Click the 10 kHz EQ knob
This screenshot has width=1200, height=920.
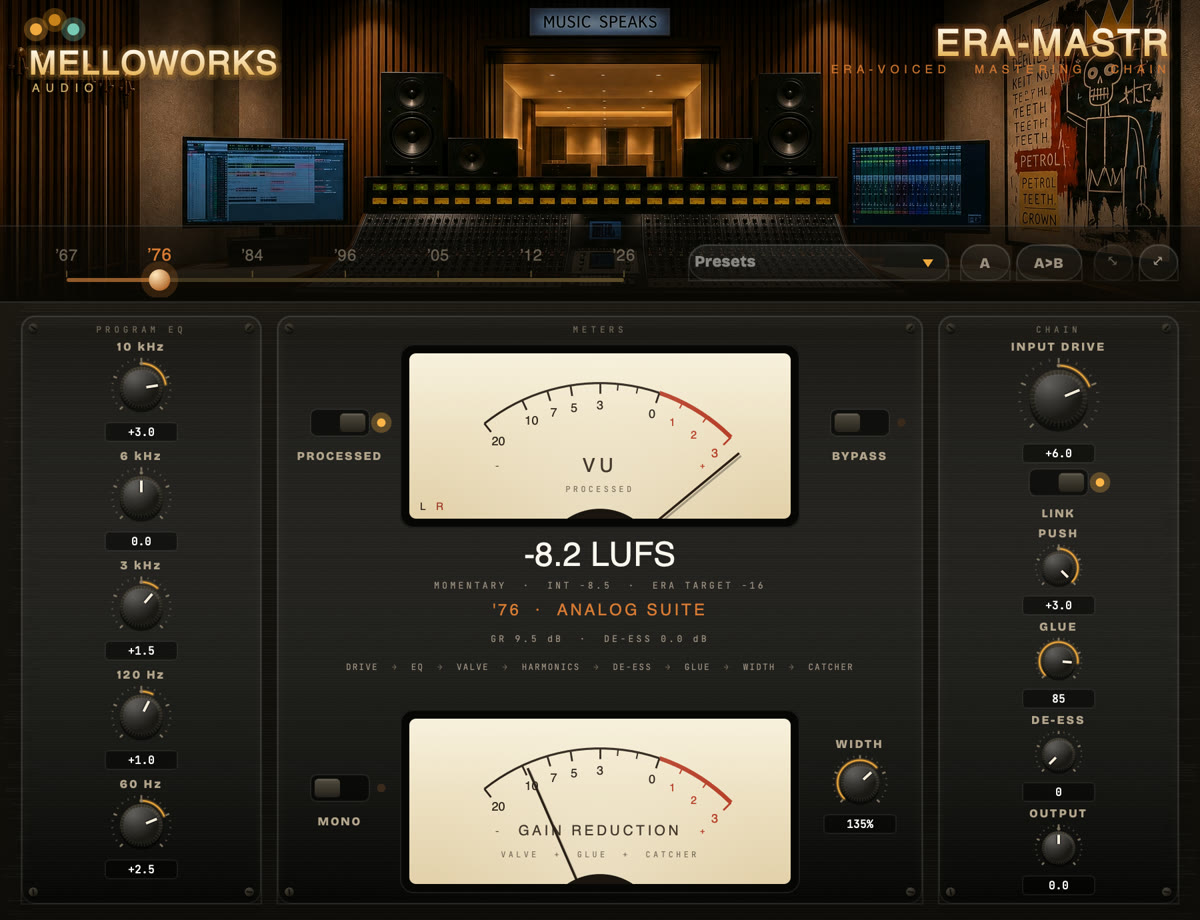pyautogui.click(x=141, y=388)
